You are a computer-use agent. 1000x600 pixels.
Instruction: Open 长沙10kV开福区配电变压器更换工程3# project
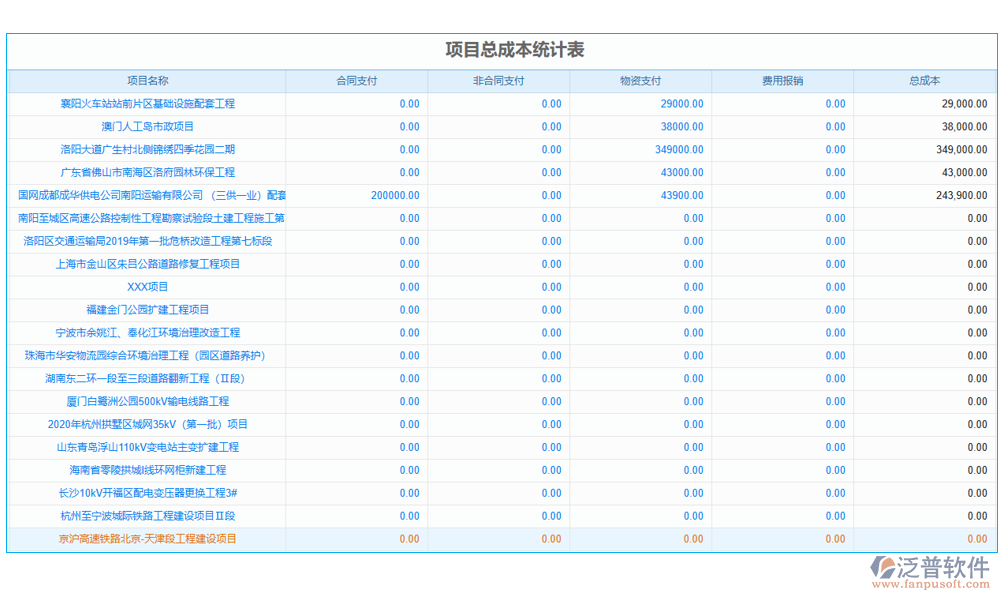[x=147, y=493]
